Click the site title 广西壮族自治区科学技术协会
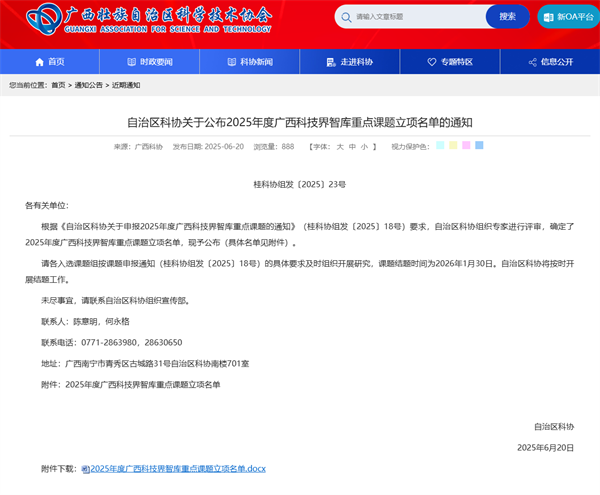This screenshot has height=495, width=600. point(168,15)
